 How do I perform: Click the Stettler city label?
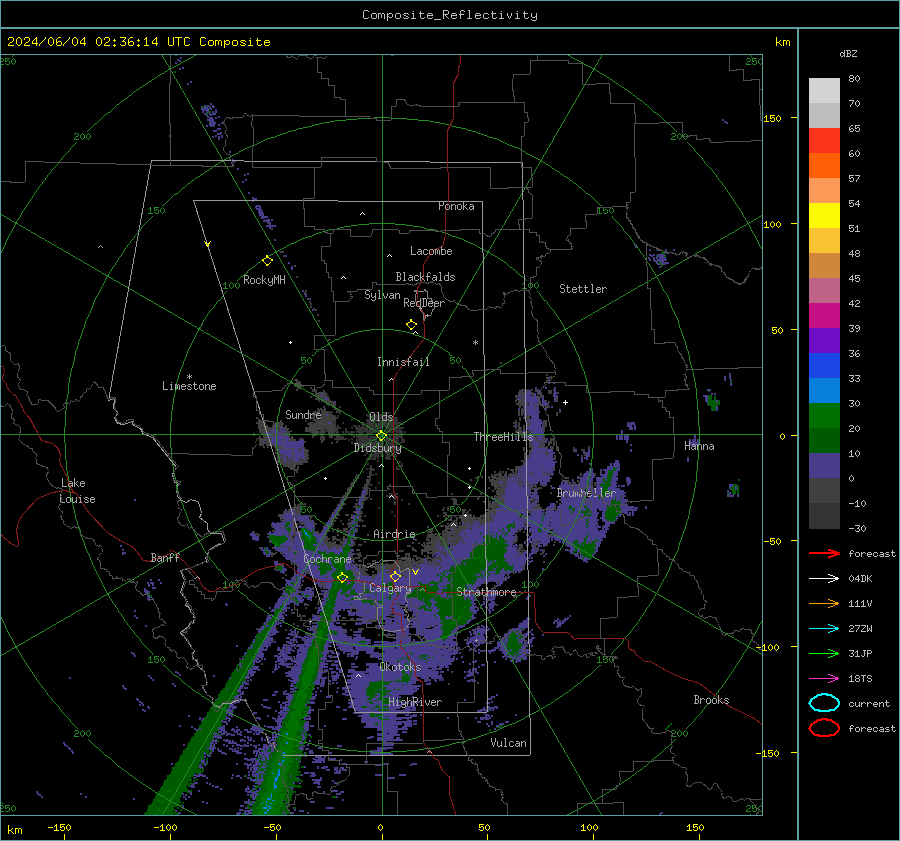[x=583, y=289]
